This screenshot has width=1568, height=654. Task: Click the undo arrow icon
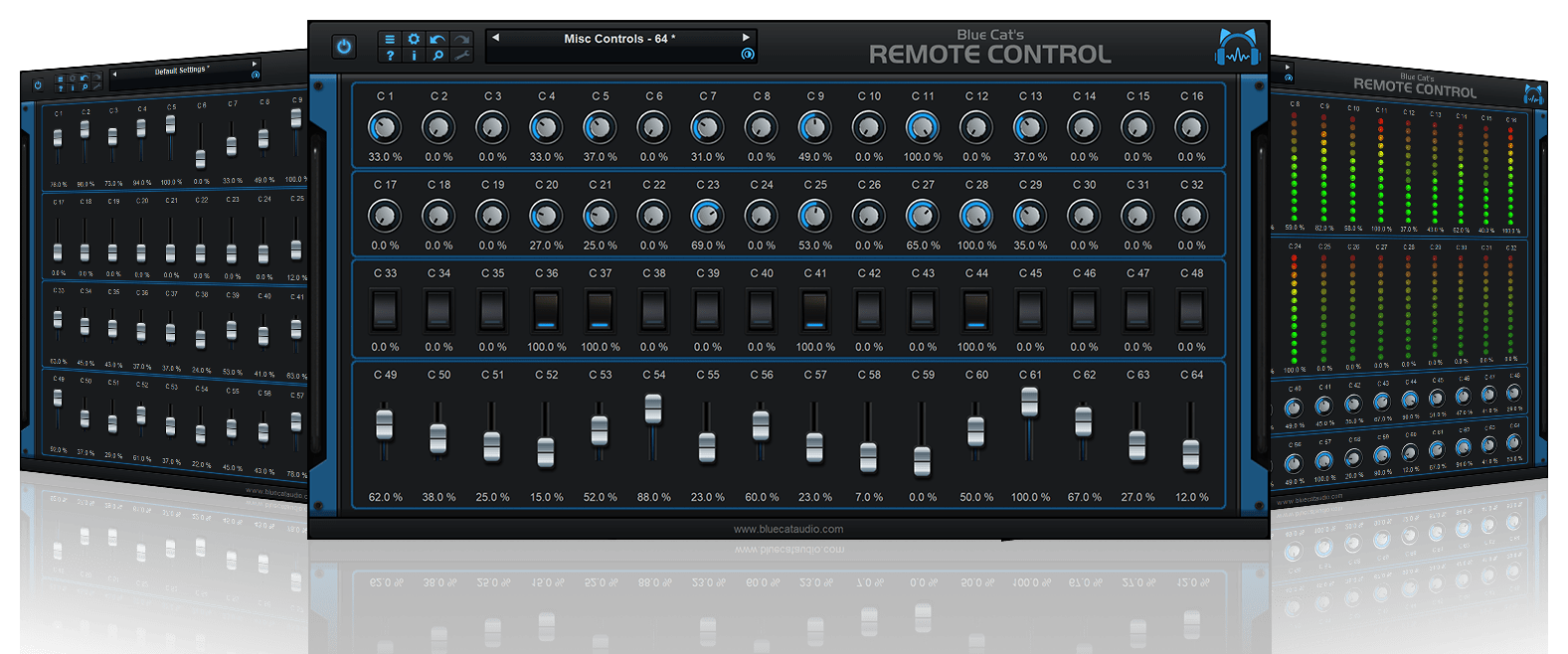point(437,39)
